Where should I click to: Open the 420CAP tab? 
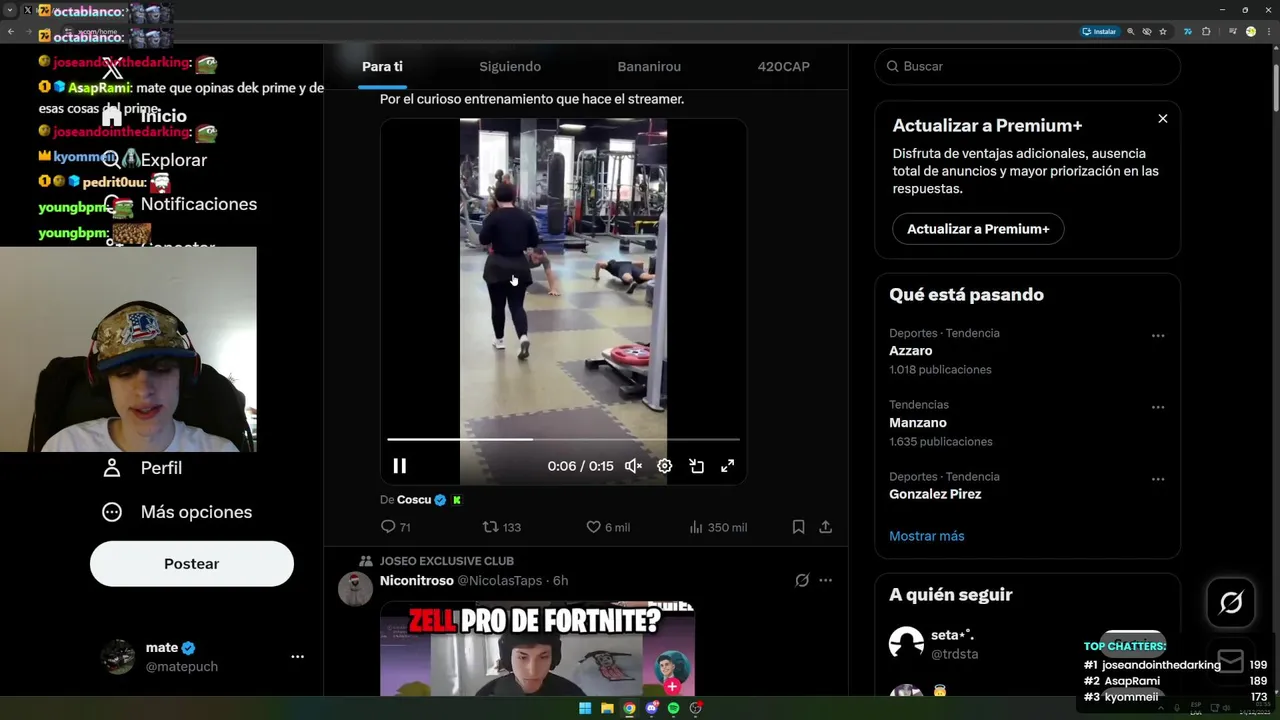coord(783,67)
